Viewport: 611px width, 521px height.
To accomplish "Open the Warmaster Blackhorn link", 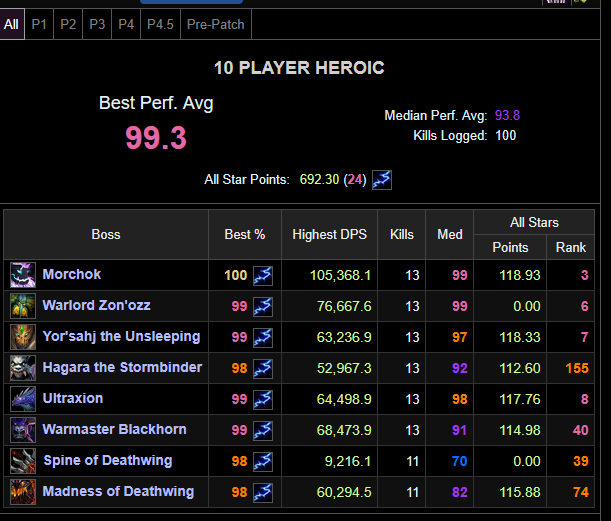I will 115,429.
